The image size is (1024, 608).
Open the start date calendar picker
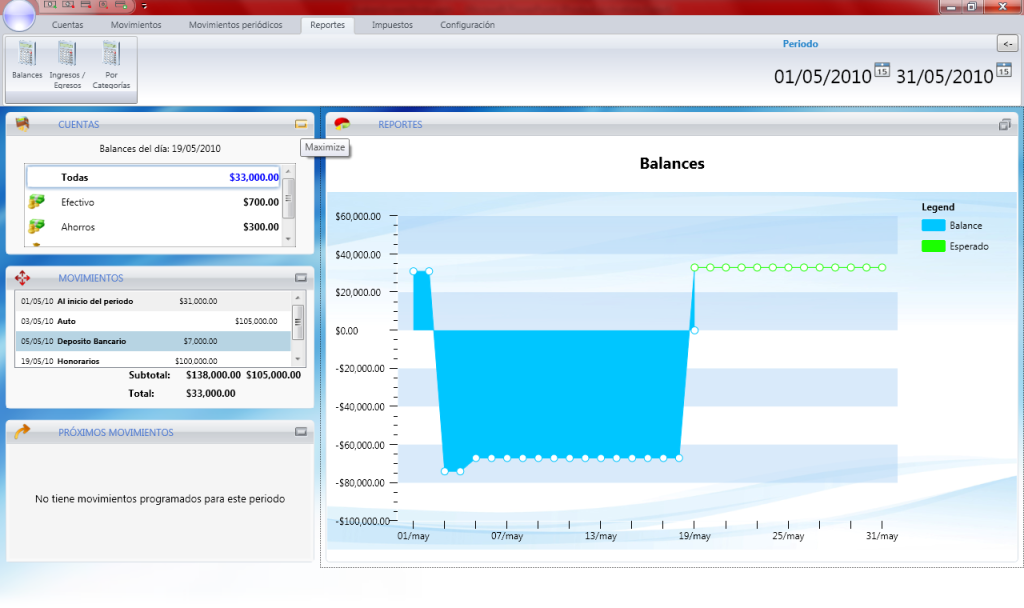pyautogui.click(x=882, y=70)
